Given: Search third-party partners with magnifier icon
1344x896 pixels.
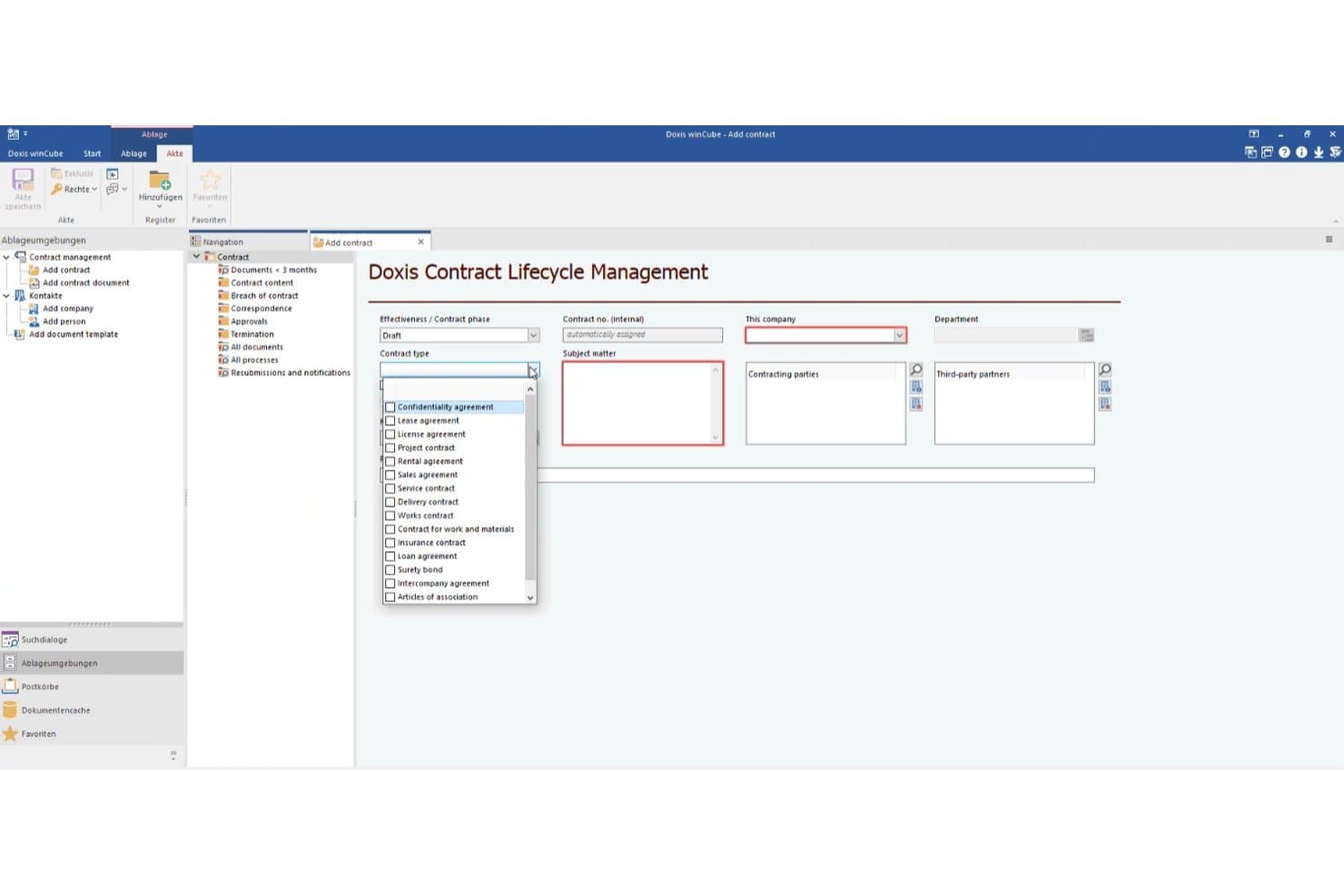Looking at the screenshot, I should click(1105, 369).
